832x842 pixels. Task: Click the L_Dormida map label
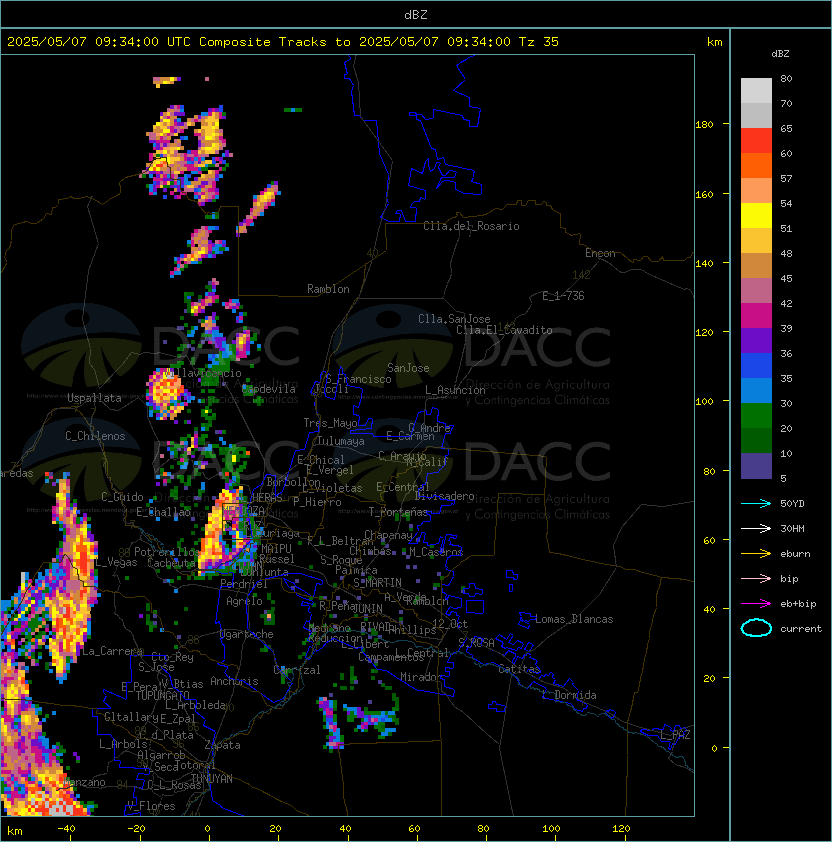click(569, 695)
